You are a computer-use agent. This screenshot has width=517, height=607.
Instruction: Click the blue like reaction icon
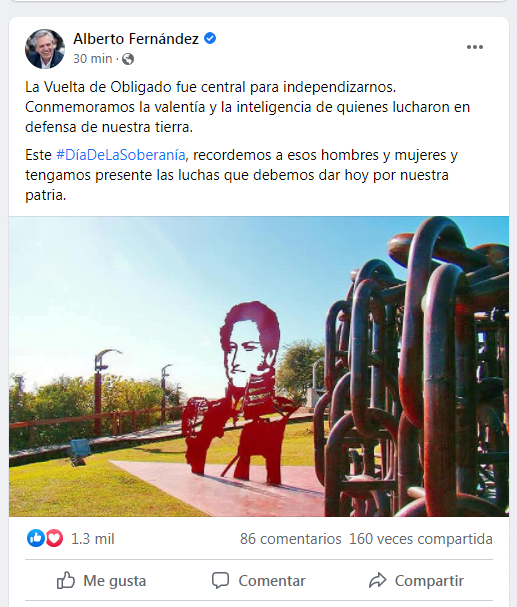tap(36, 538)
